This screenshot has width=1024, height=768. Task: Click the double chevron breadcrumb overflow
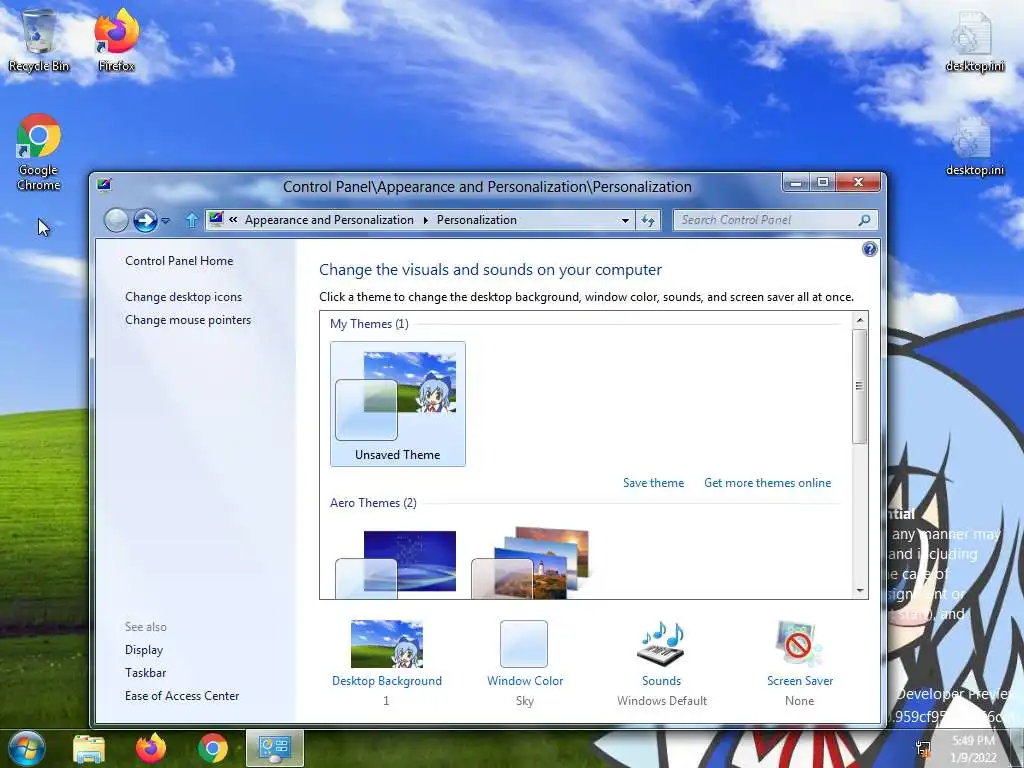tap(233, 219)
